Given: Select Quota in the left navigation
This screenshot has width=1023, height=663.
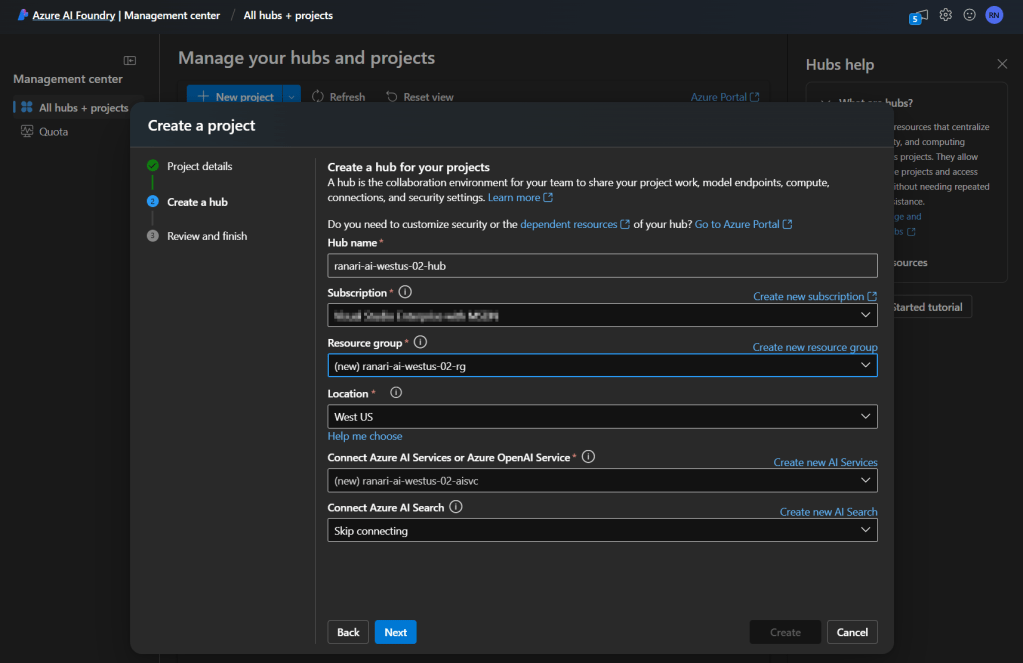Looking at the screenshot, I should (53, 131).
